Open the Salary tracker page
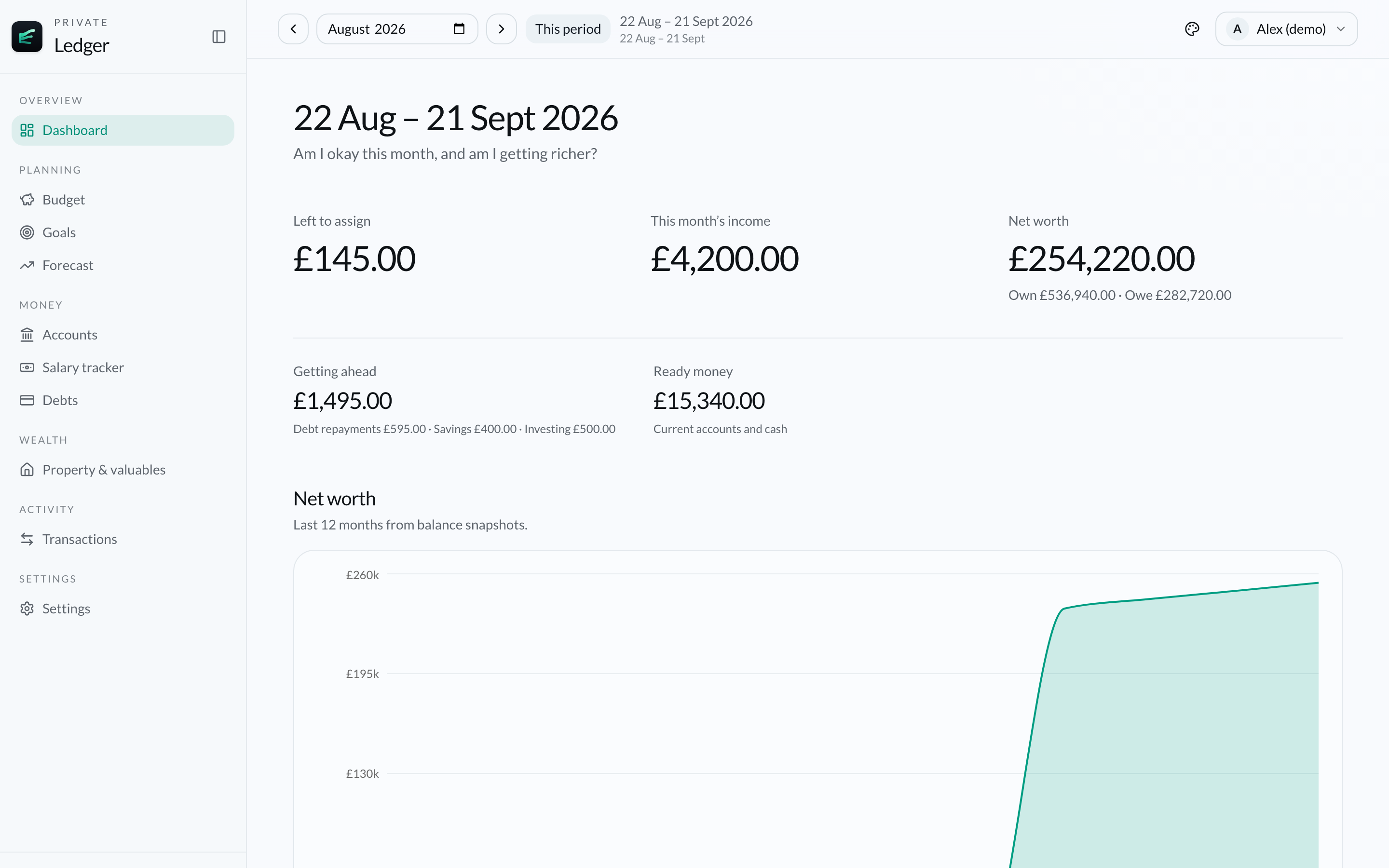 123,367
